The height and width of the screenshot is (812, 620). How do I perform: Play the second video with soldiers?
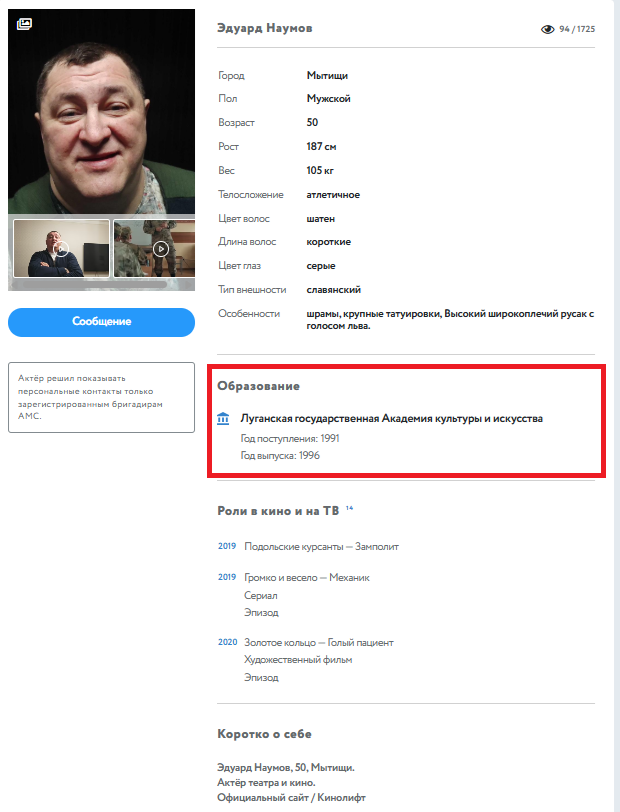[161, 249]
